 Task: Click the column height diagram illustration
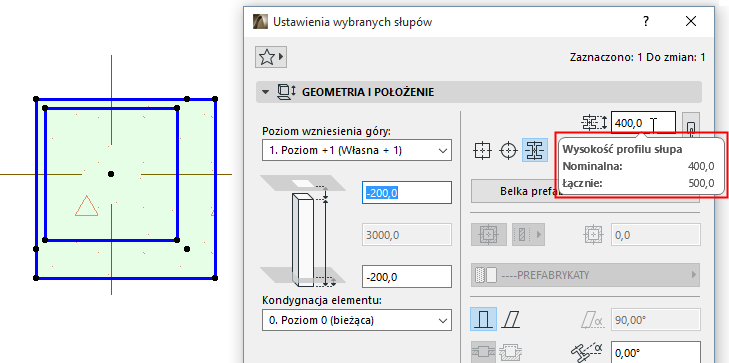303,232
